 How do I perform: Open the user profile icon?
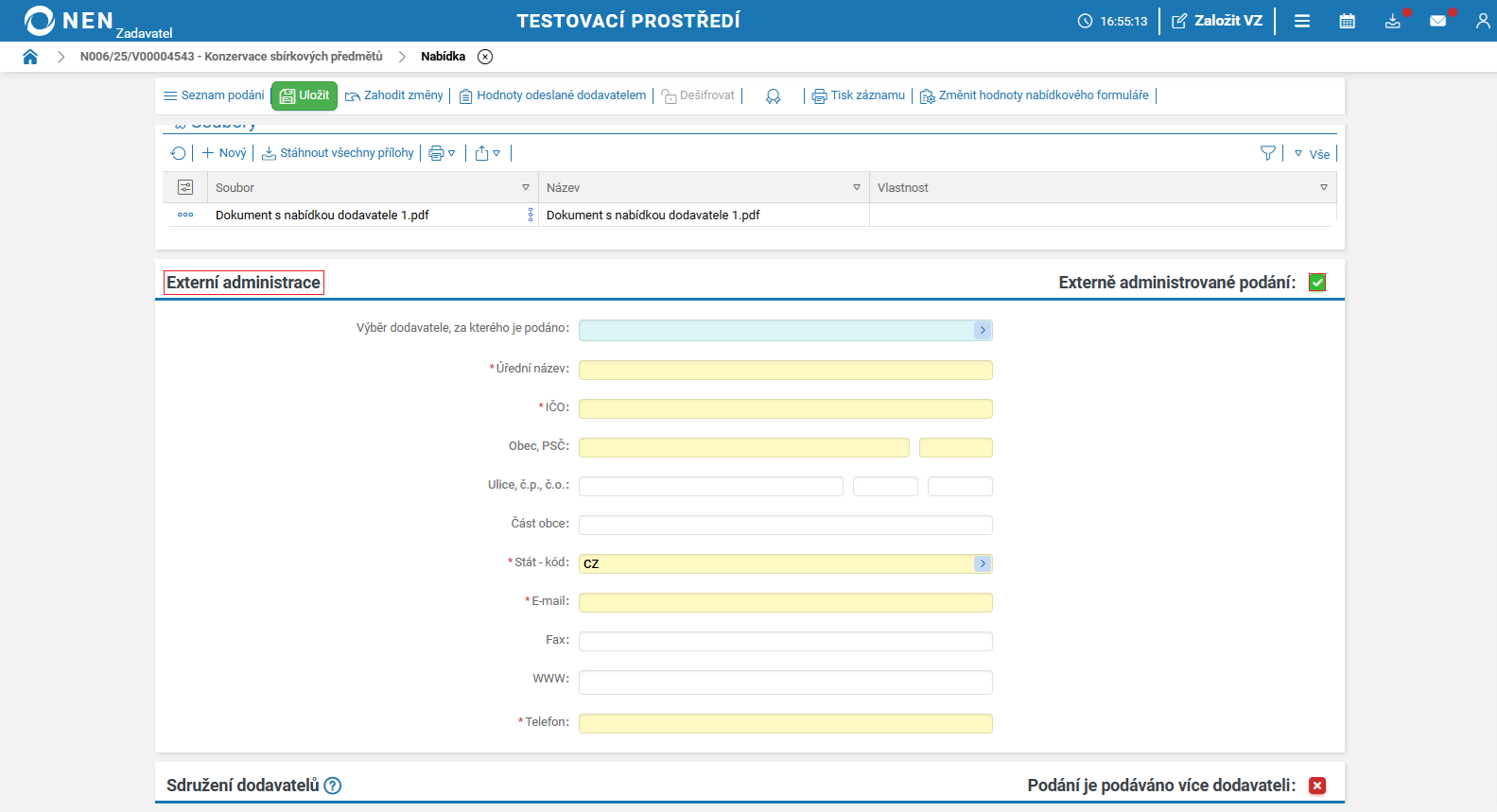coord(1482,21)
